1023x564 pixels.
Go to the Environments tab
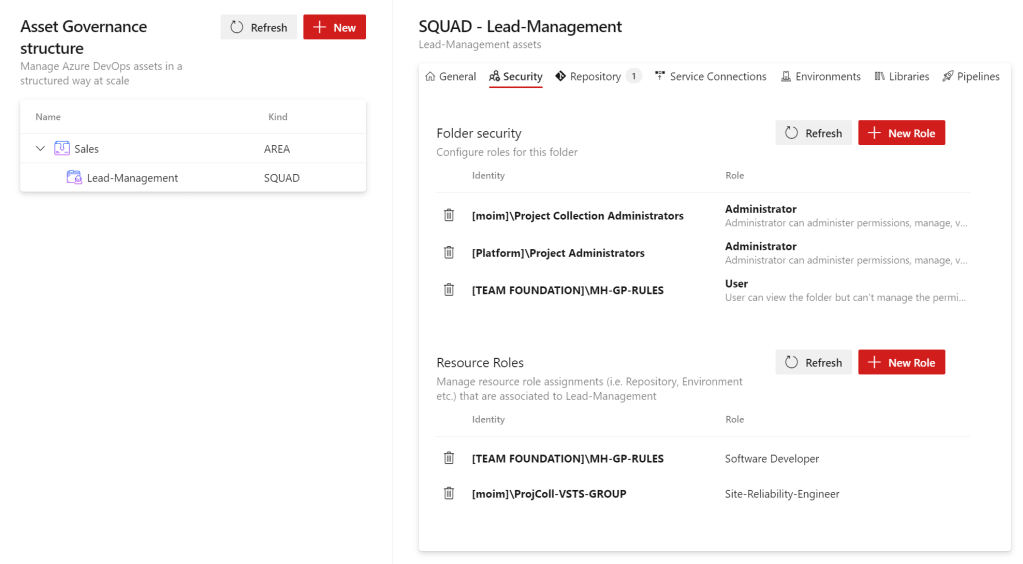[820, 77]
